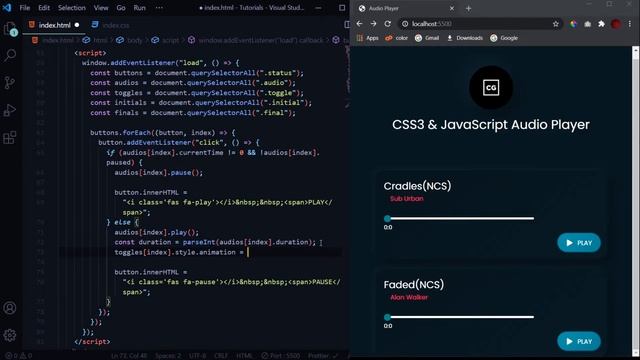This screenshot has width=640, height=360.
Task: Open the Run and Debug view
Action: 10,110
